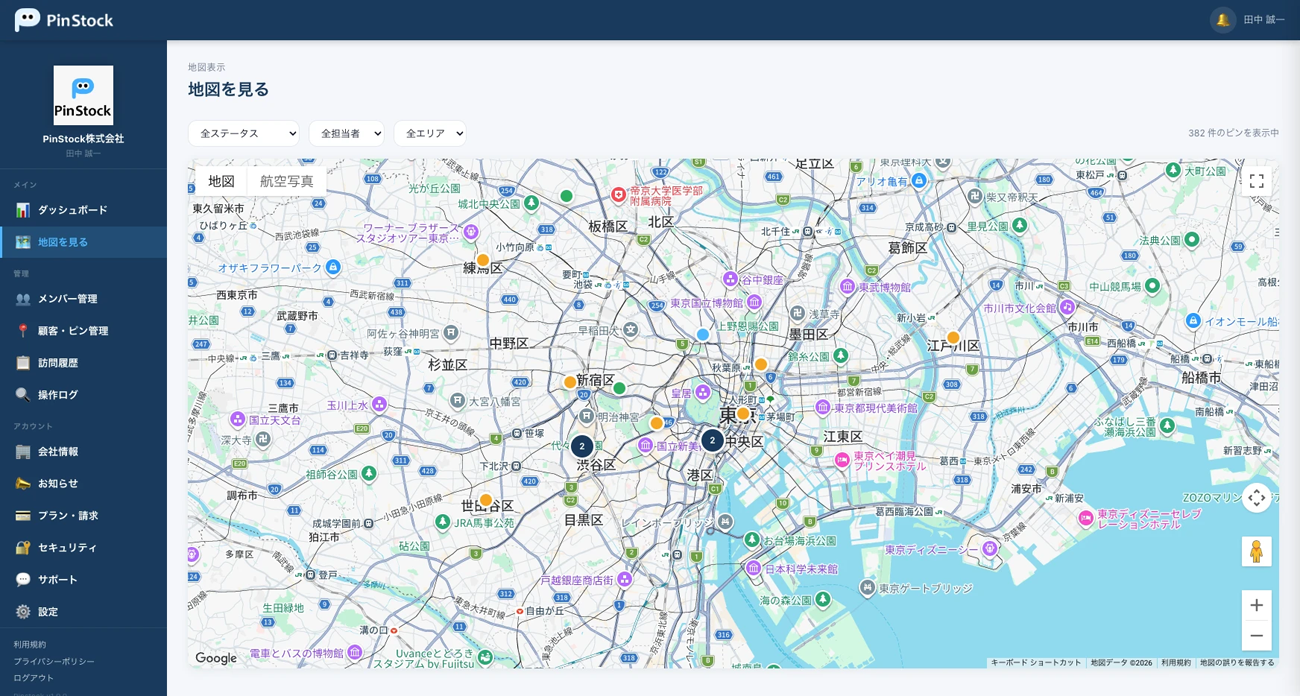The image size is (1300, 696).
Task: Open 顧客・ピン管理 page
Action: tap(83, 331)
